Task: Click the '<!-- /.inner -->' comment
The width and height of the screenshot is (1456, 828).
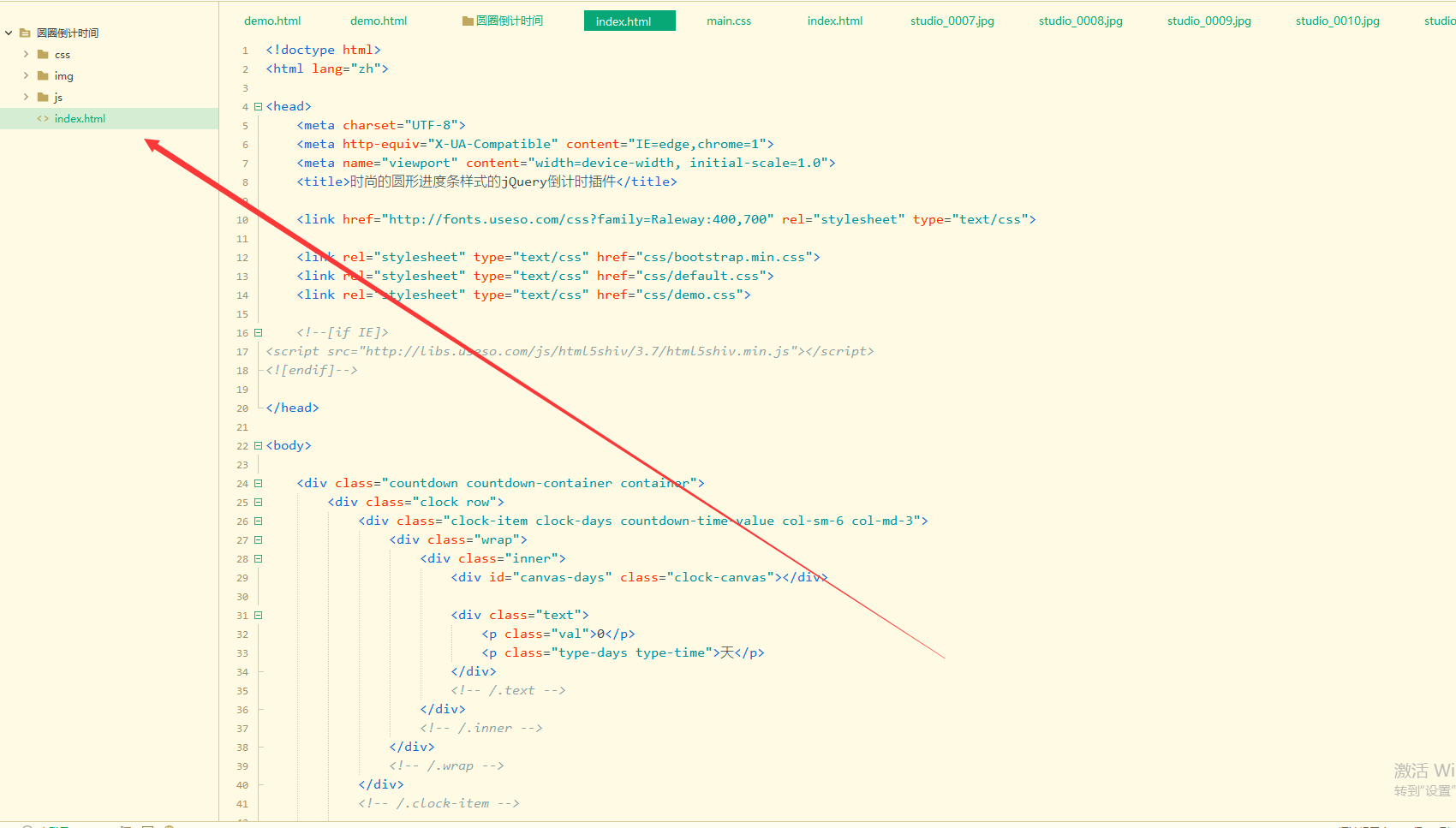Action: click(481, 728)
